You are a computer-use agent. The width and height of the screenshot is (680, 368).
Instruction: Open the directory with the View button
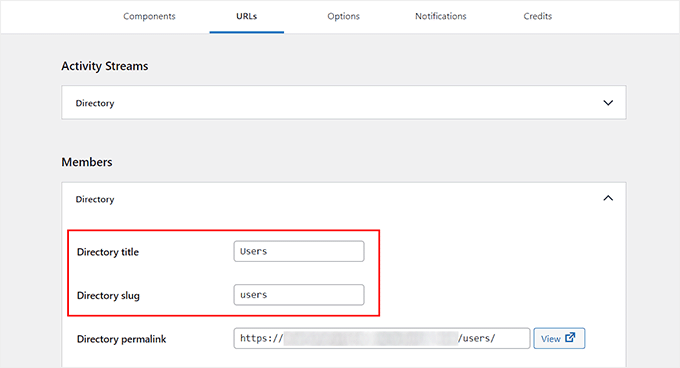[x=559, y=338]
